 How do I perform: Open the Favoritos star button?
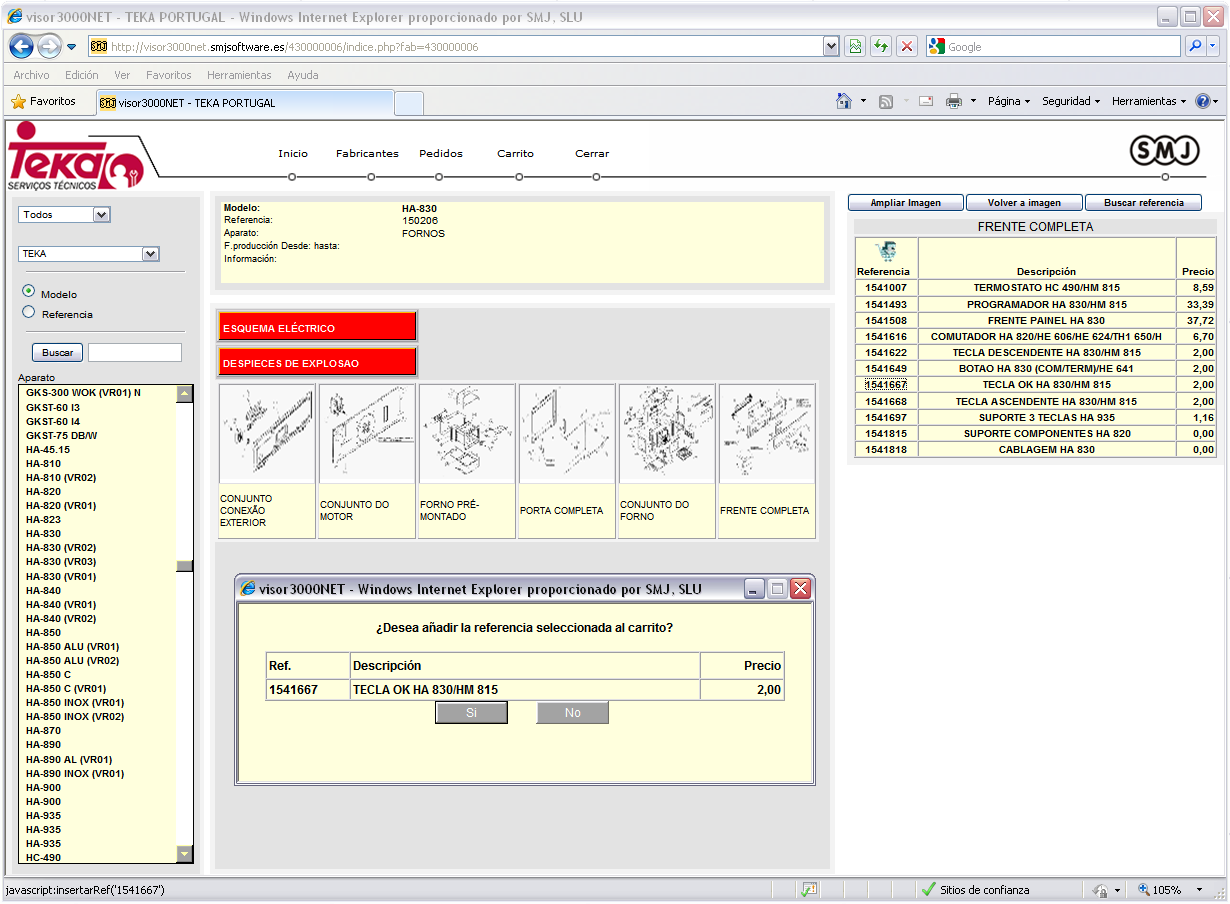(44, 101)
